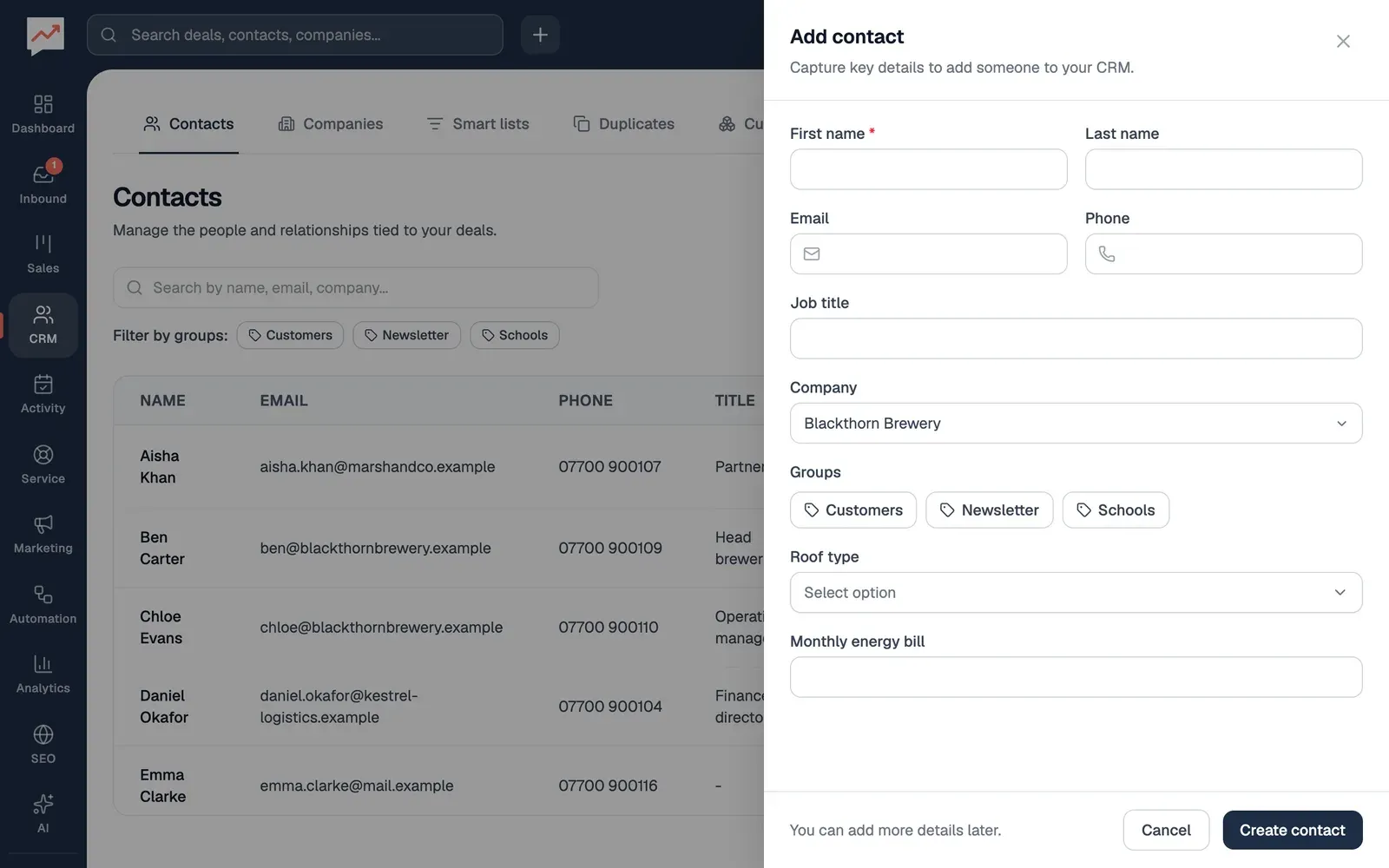Click the aisha.khan@marshandco.example email cell

click(x=378, y=467)
